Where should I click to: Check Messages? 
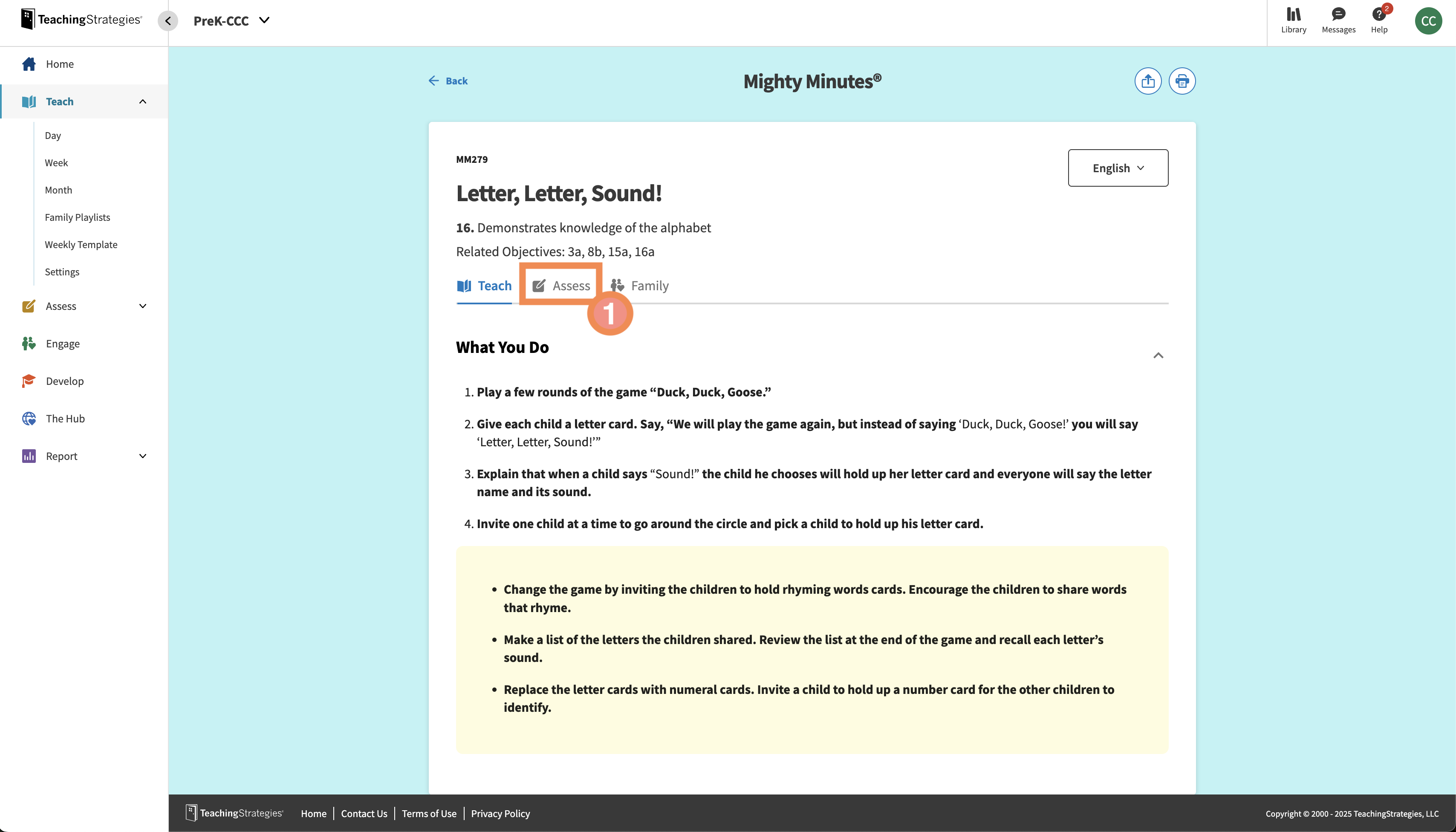1338,21
